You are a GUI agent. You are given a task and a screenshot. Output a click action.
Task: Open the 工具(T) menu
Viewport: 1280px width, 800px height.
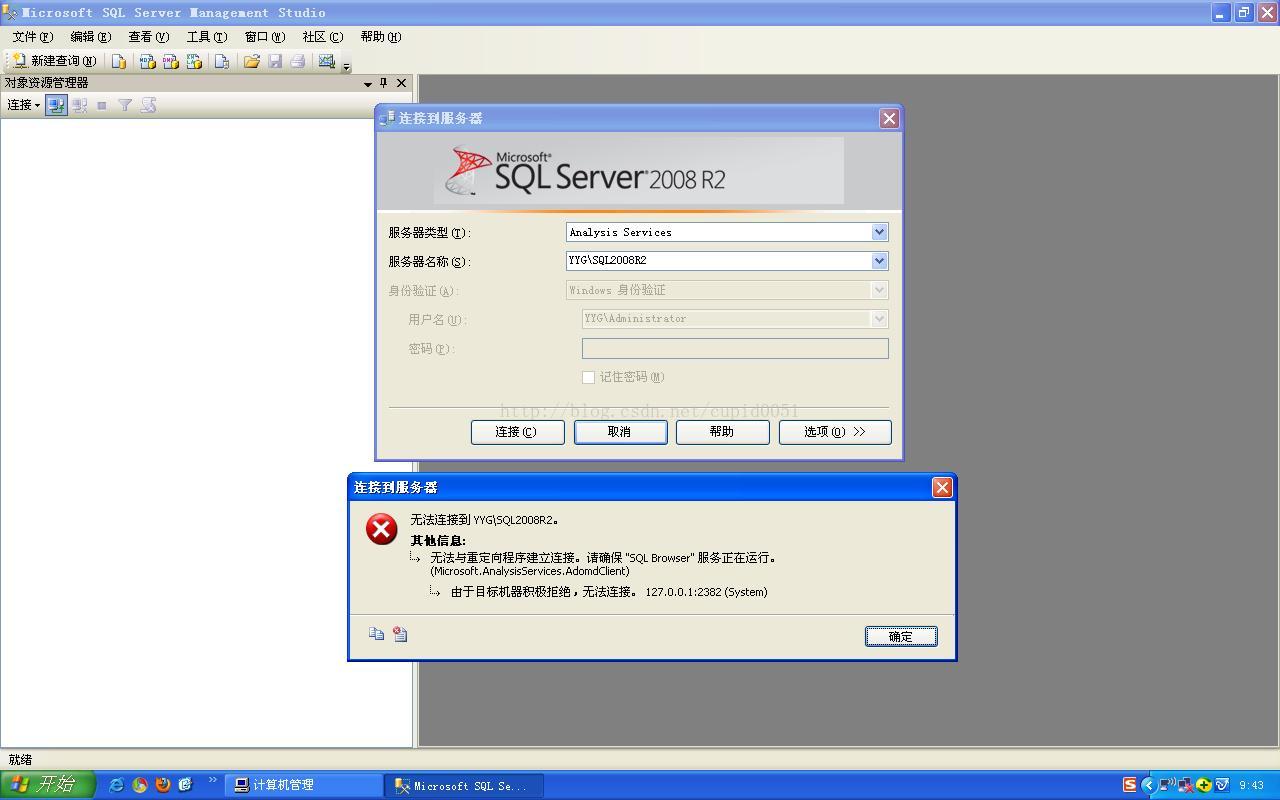[207, 36]
